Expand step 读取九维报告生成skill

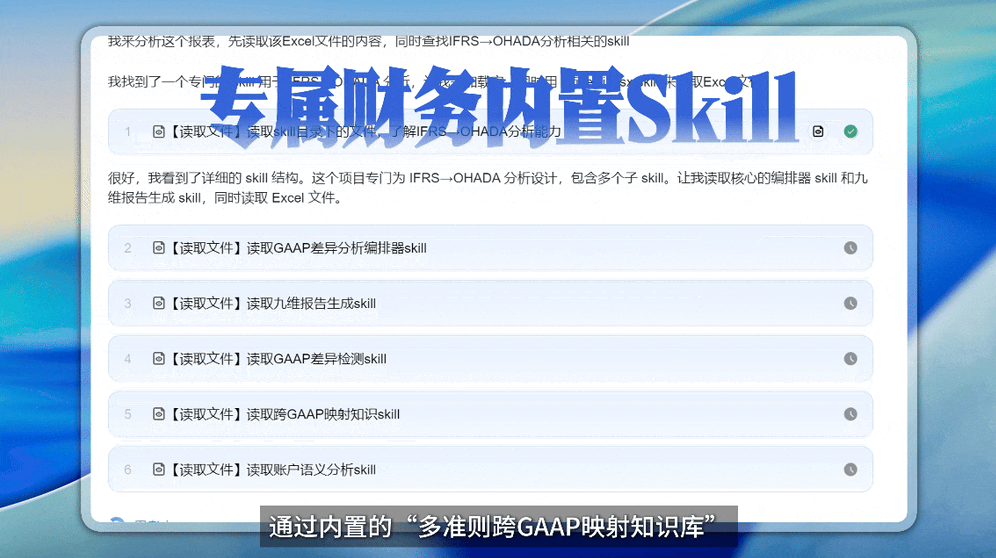[x=490, y=303]
